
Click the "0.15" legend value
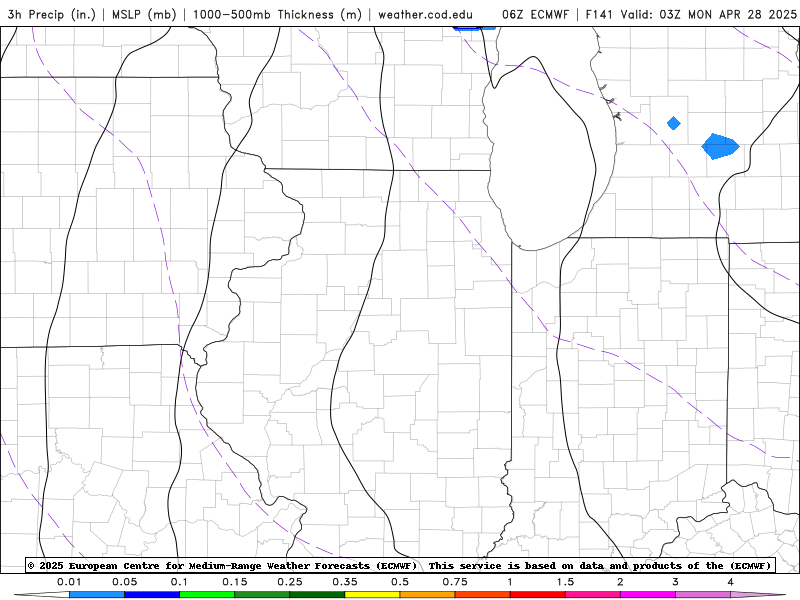[x=235, y=582]
